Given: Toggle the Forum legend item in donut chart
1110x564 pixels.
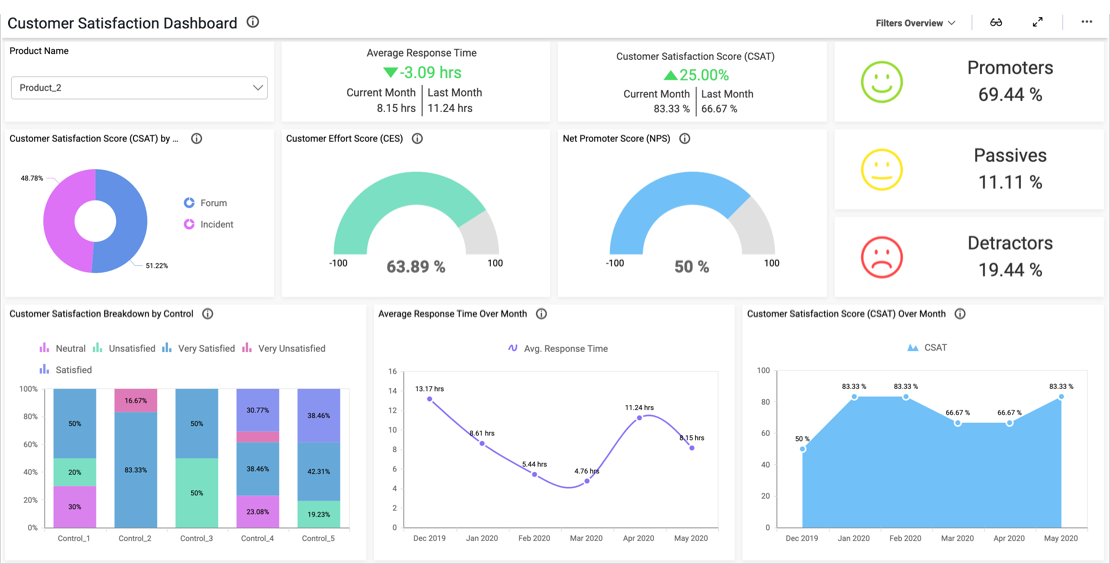Looking at the screenshot, I should click(x=206, y=203).
